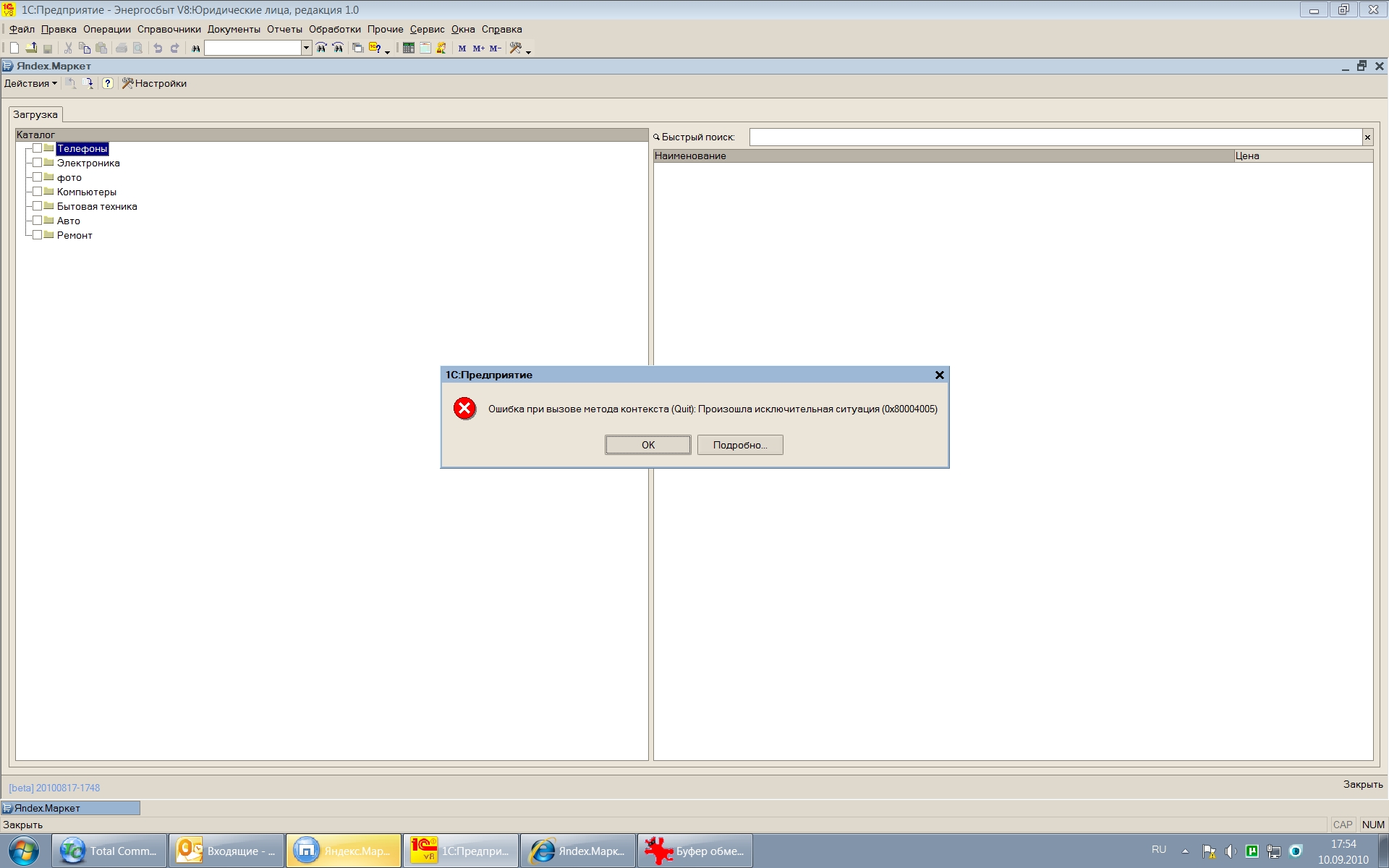Click the Cut scissors icon
Screen dimensions: 1389x868
coord(68,48)
